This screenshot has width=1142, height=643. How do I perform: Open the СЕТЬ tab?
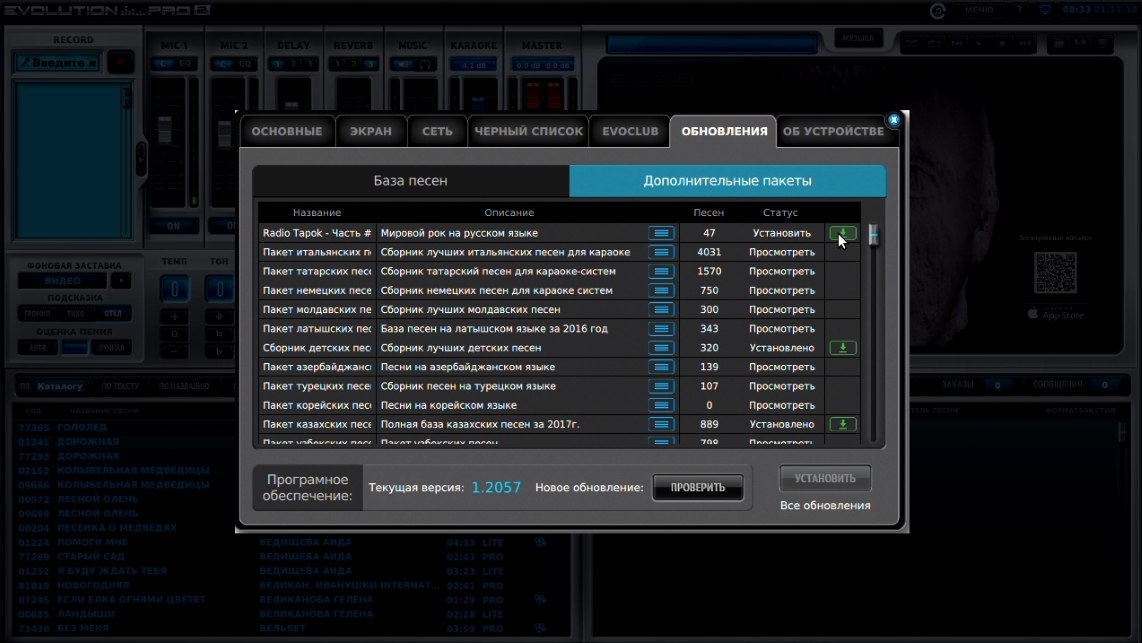pos(437,131)
